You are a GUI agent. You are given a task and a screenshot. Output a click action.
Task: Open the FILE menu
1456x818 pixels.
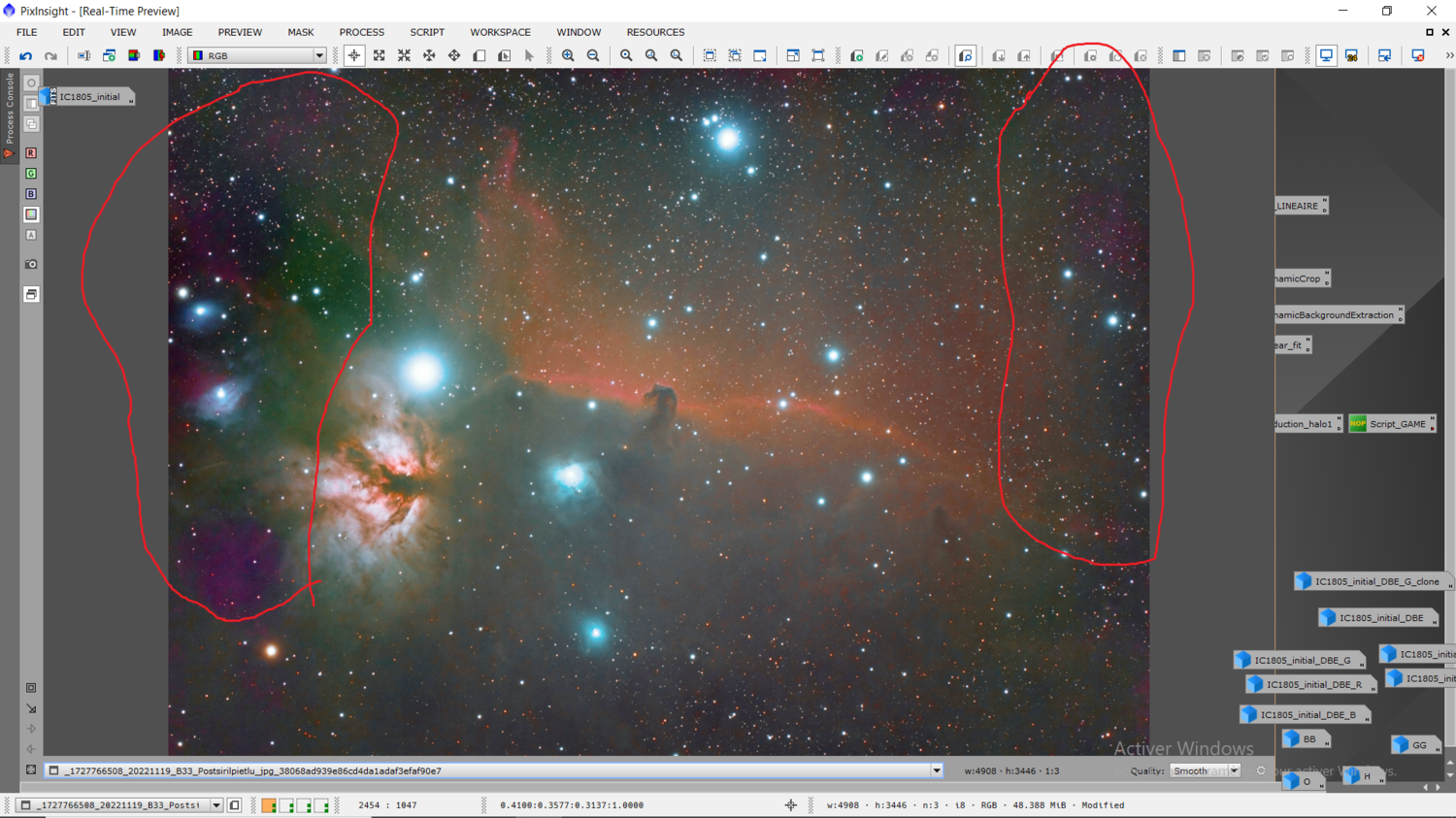point(26,32)
